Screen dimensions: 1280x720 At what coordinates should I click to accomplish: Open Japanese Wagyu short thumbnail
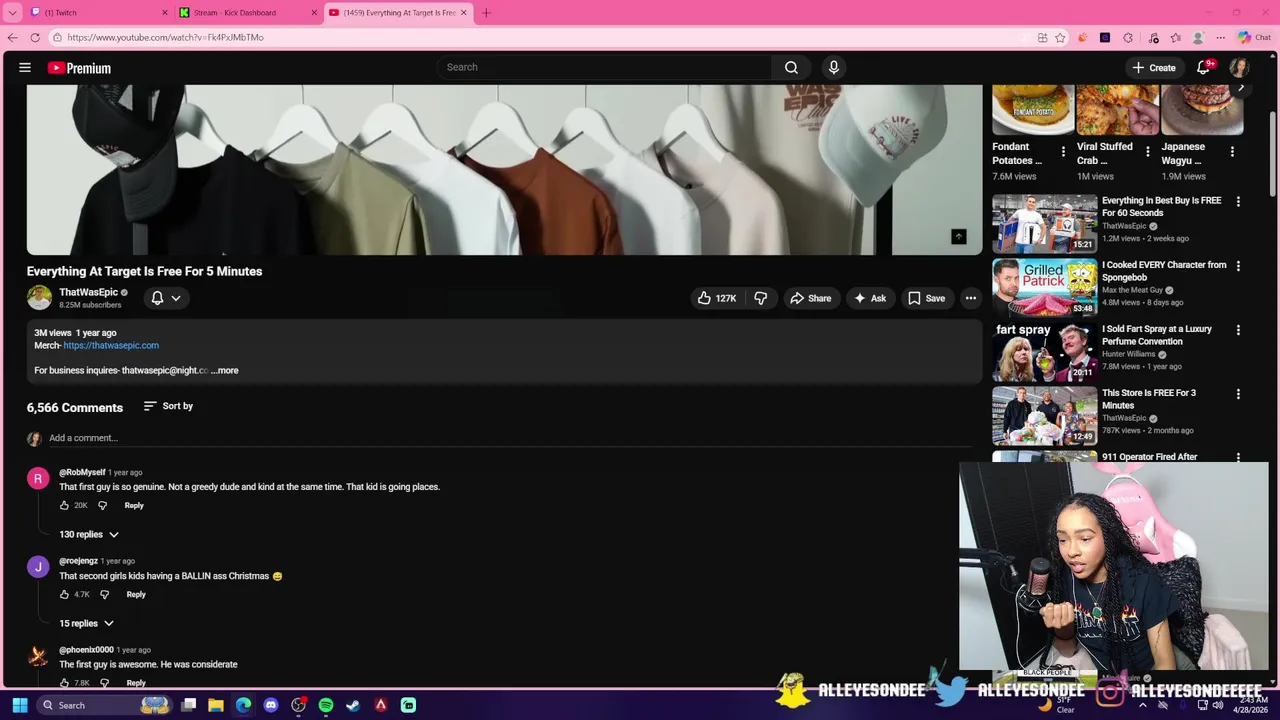click(1202, 109)
